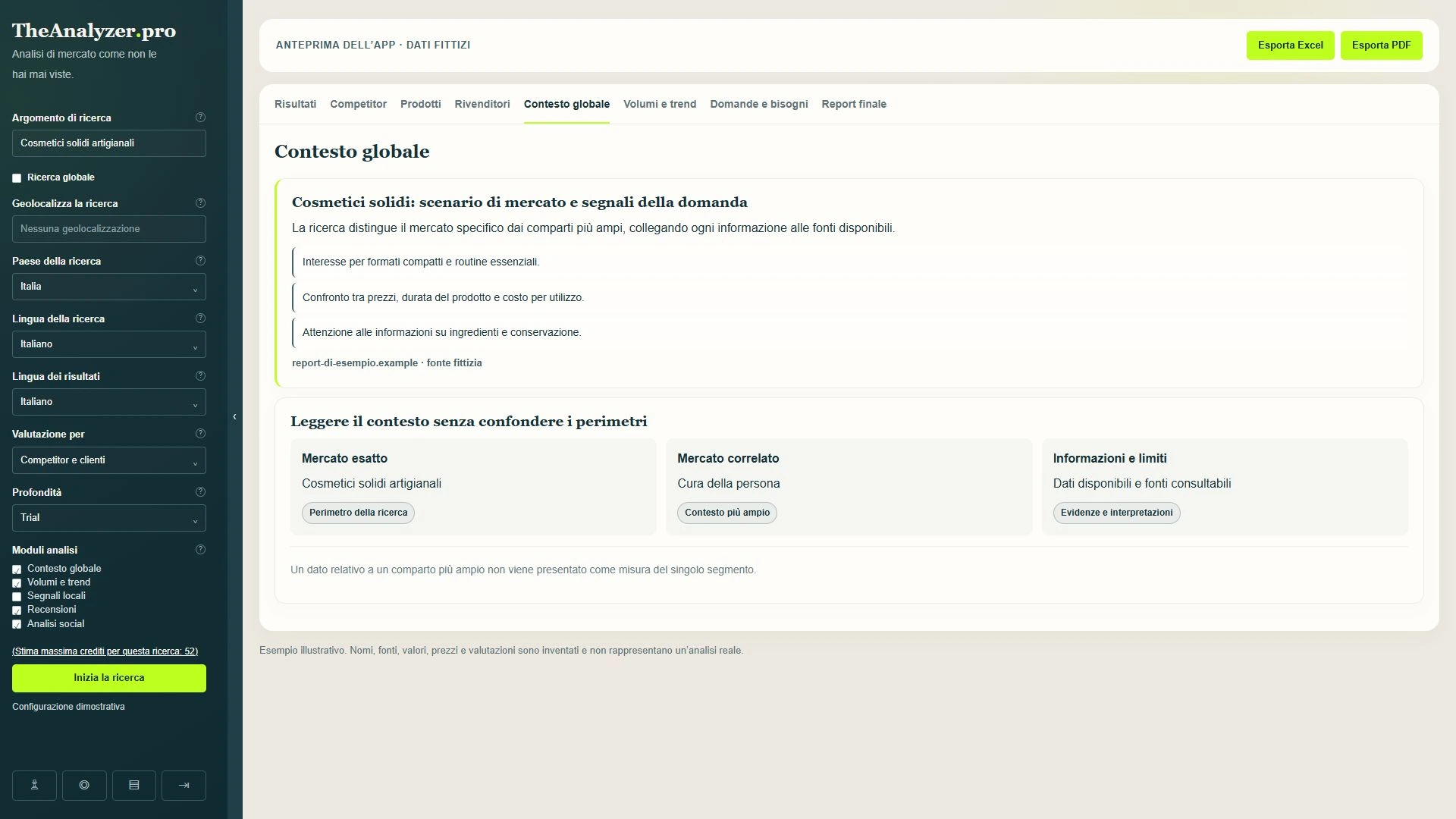Click the question mark beside Valutazione per
The image size is (1456, 819).
tap(200, 434)
